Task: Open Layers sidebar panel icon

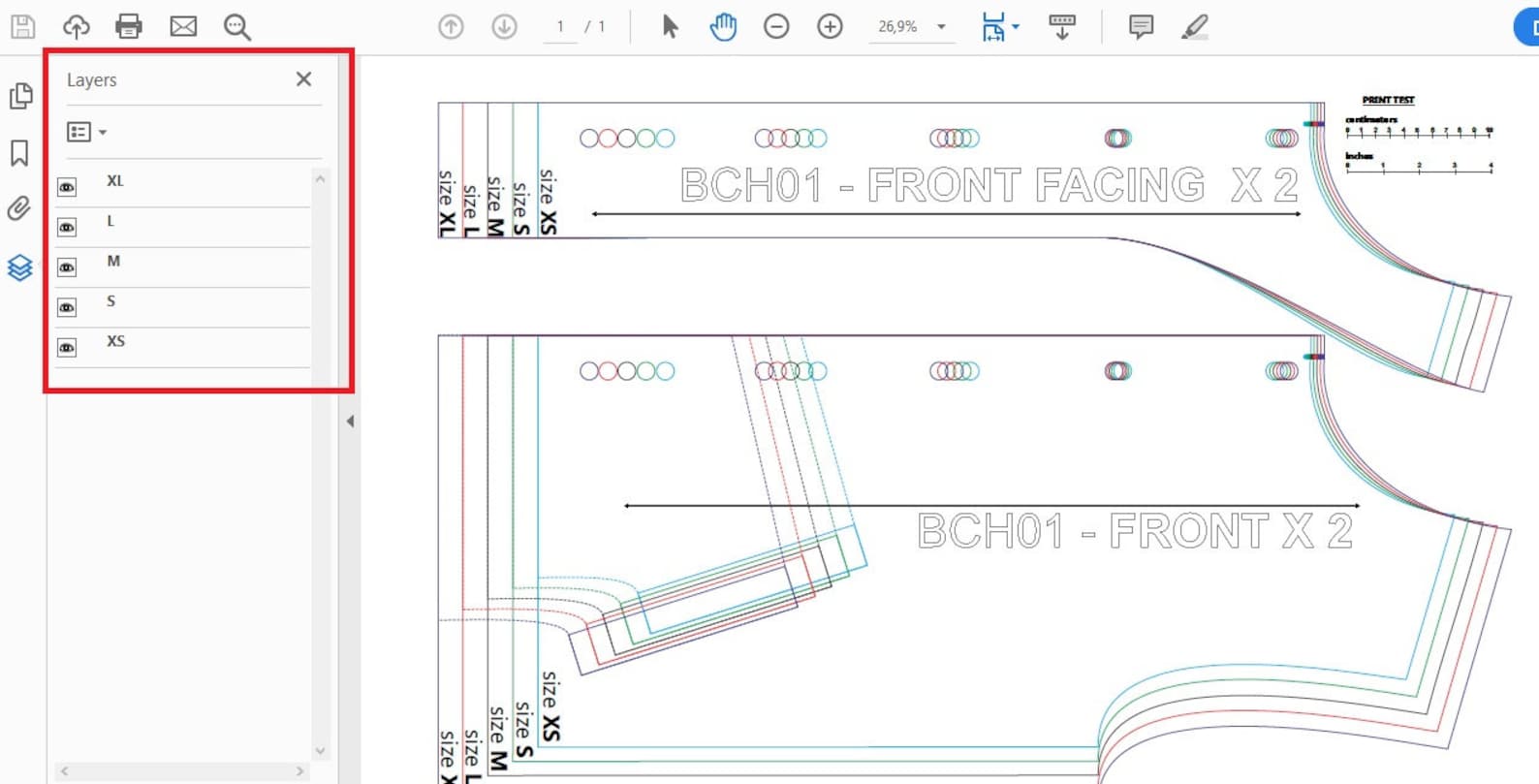Action: tap(19, 267)
